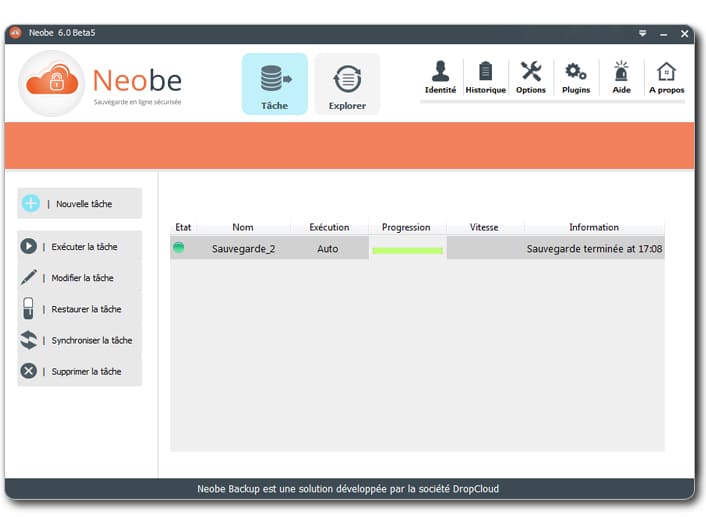This screenshot has width=706, height=517.
Task: Run the task with Exécuter la tâche
Action: click(80, 247)
